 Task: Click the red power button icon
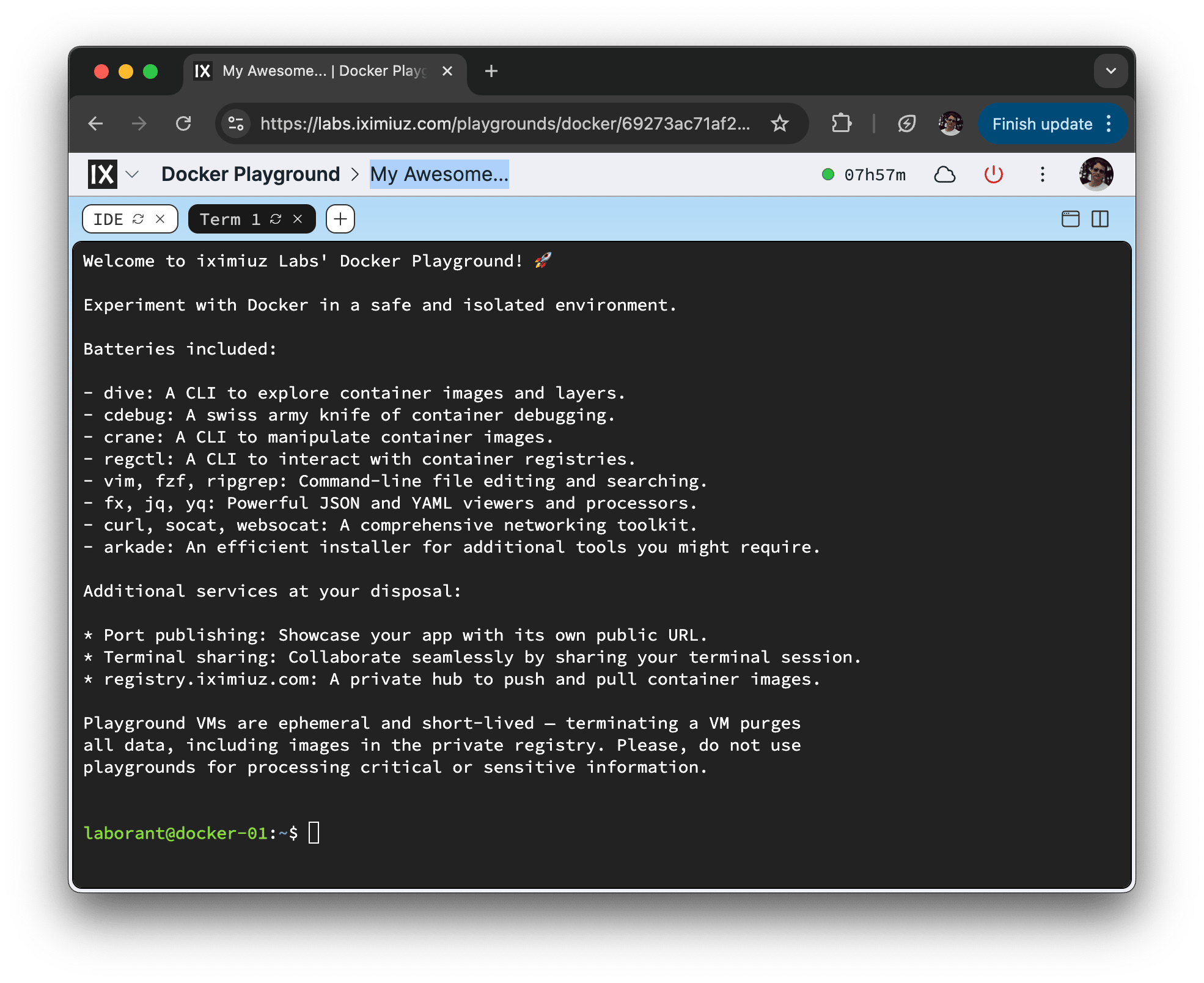(x=993, y=175)
